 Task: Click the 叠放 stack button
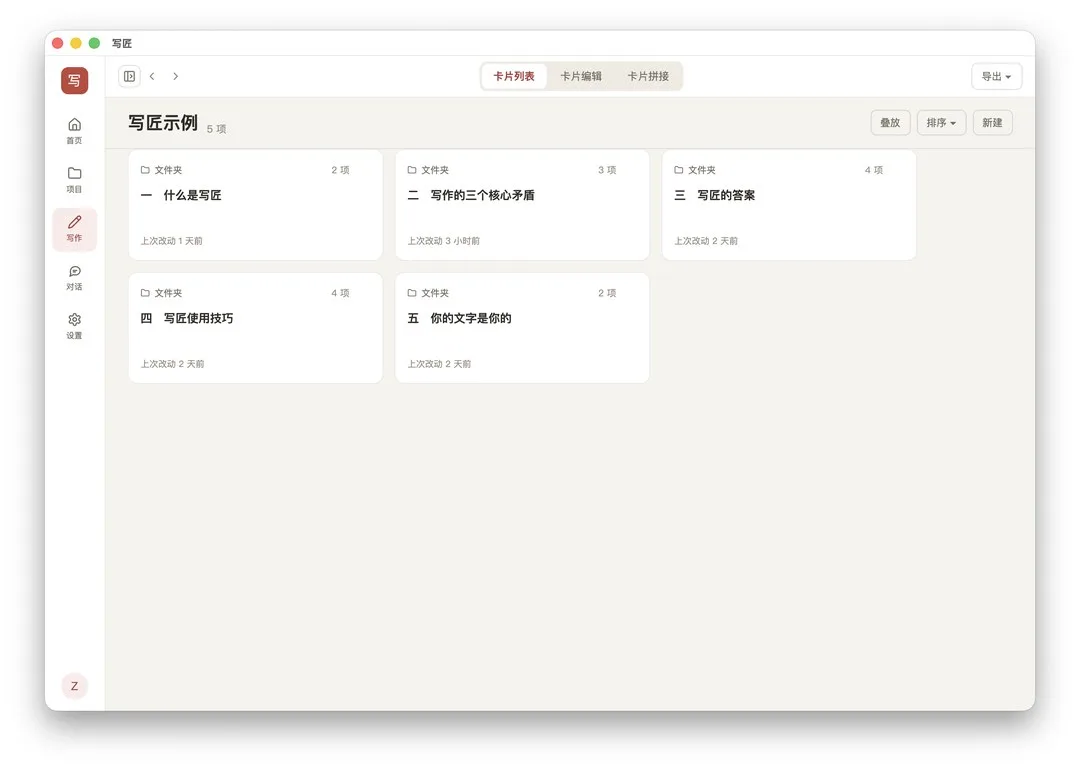pos(891,123)
